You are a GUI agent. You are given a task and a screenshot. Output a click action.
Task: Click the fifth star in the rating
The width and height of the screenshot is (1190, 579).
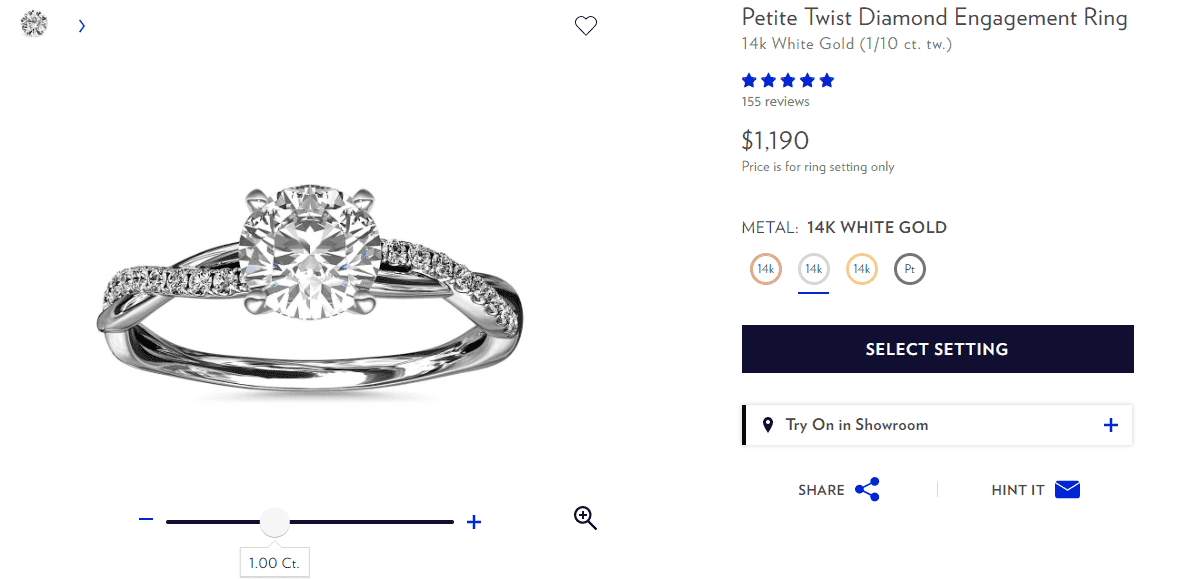tap(827, 80)
